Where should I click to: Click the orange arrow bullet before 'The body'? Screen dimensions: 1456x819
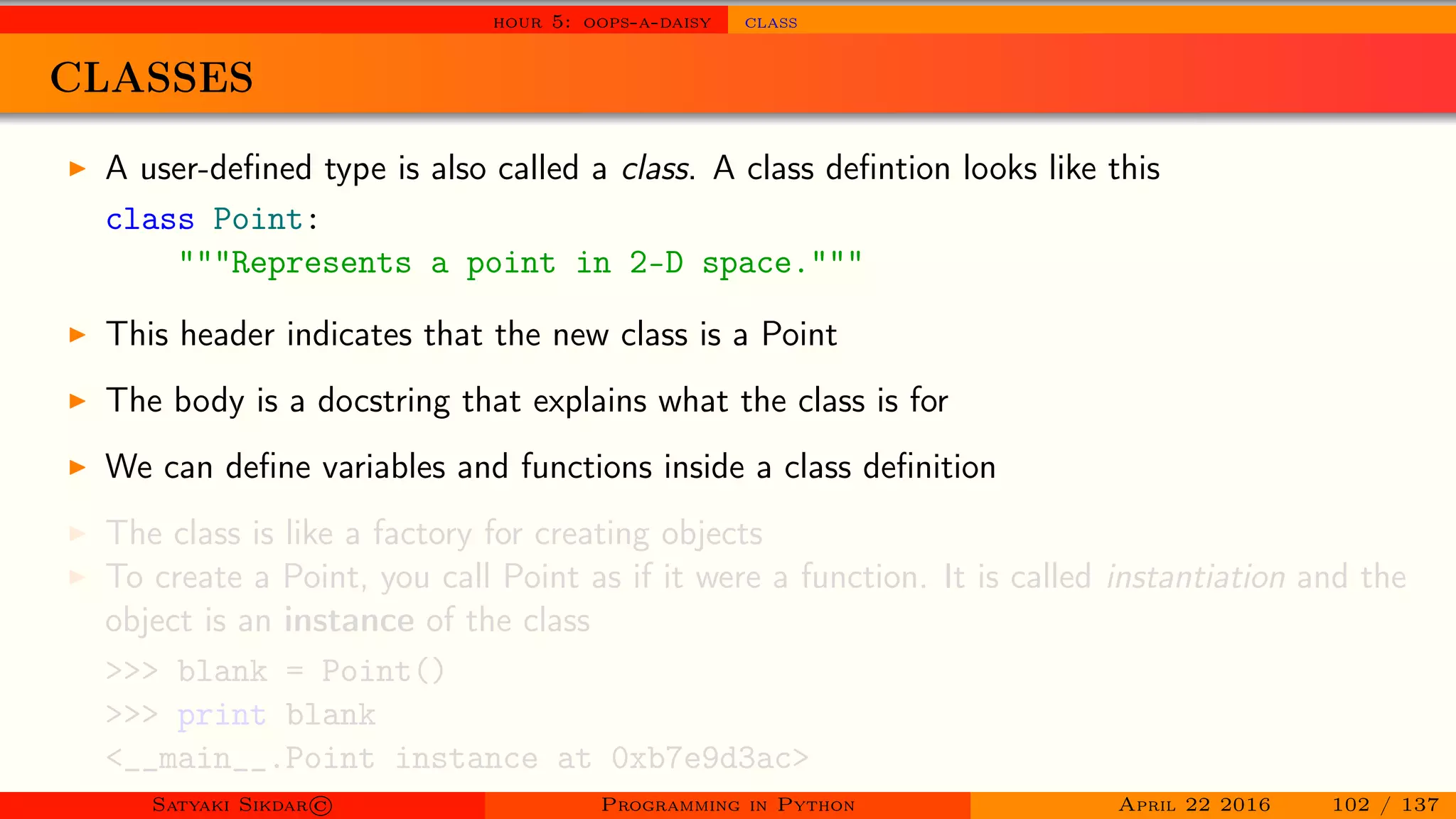tap(77, 401)
